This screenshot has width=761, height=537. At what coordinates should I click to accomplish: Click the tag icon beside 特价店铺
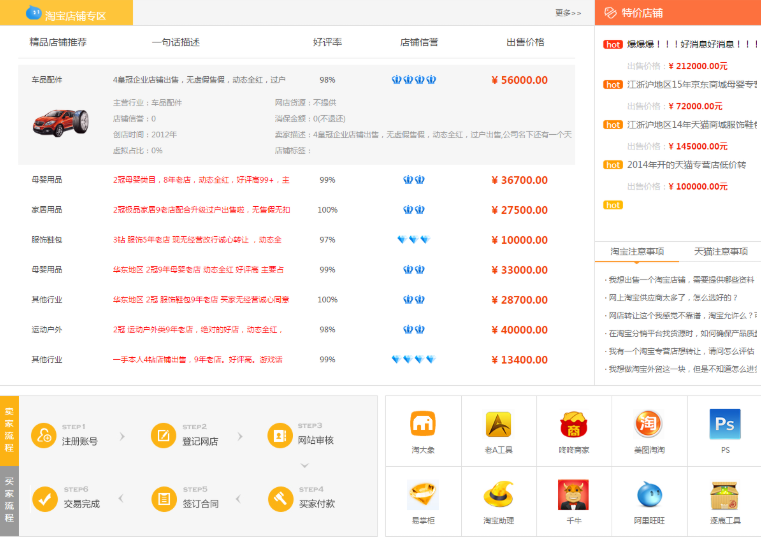tap(610, 13)
